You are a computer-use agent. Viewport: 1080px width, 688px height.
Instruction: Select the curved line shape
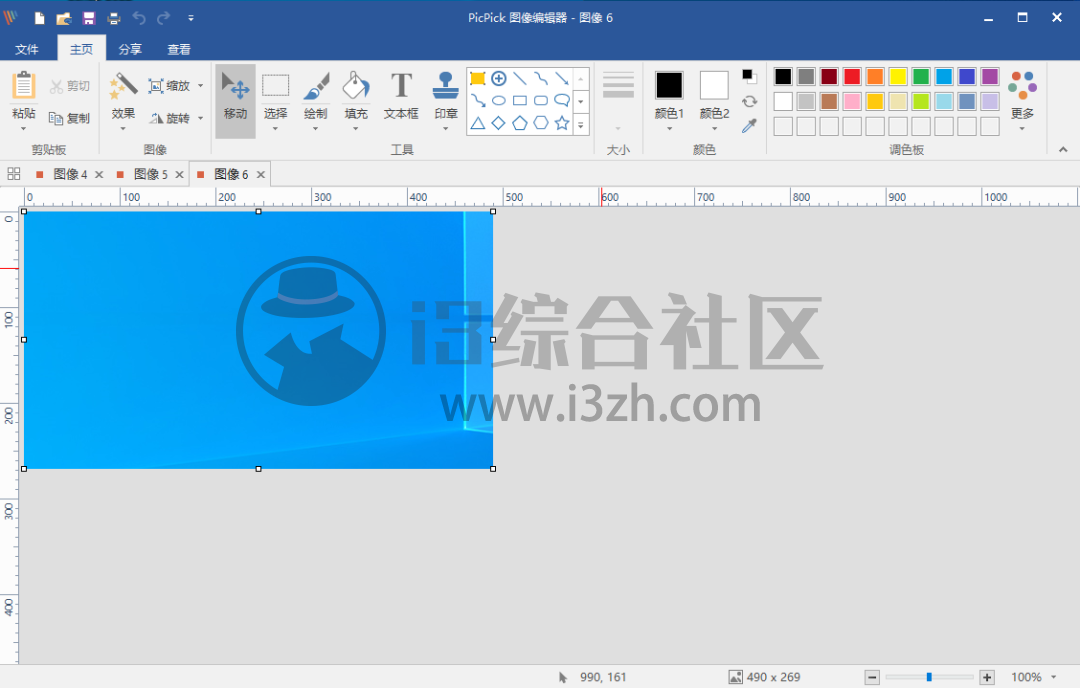tap(541, 79)
